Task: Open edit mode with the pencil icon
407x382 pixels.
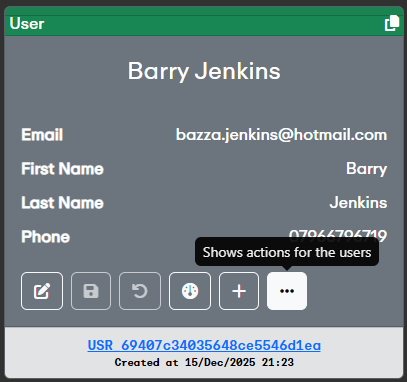Action: coord(42,291)
